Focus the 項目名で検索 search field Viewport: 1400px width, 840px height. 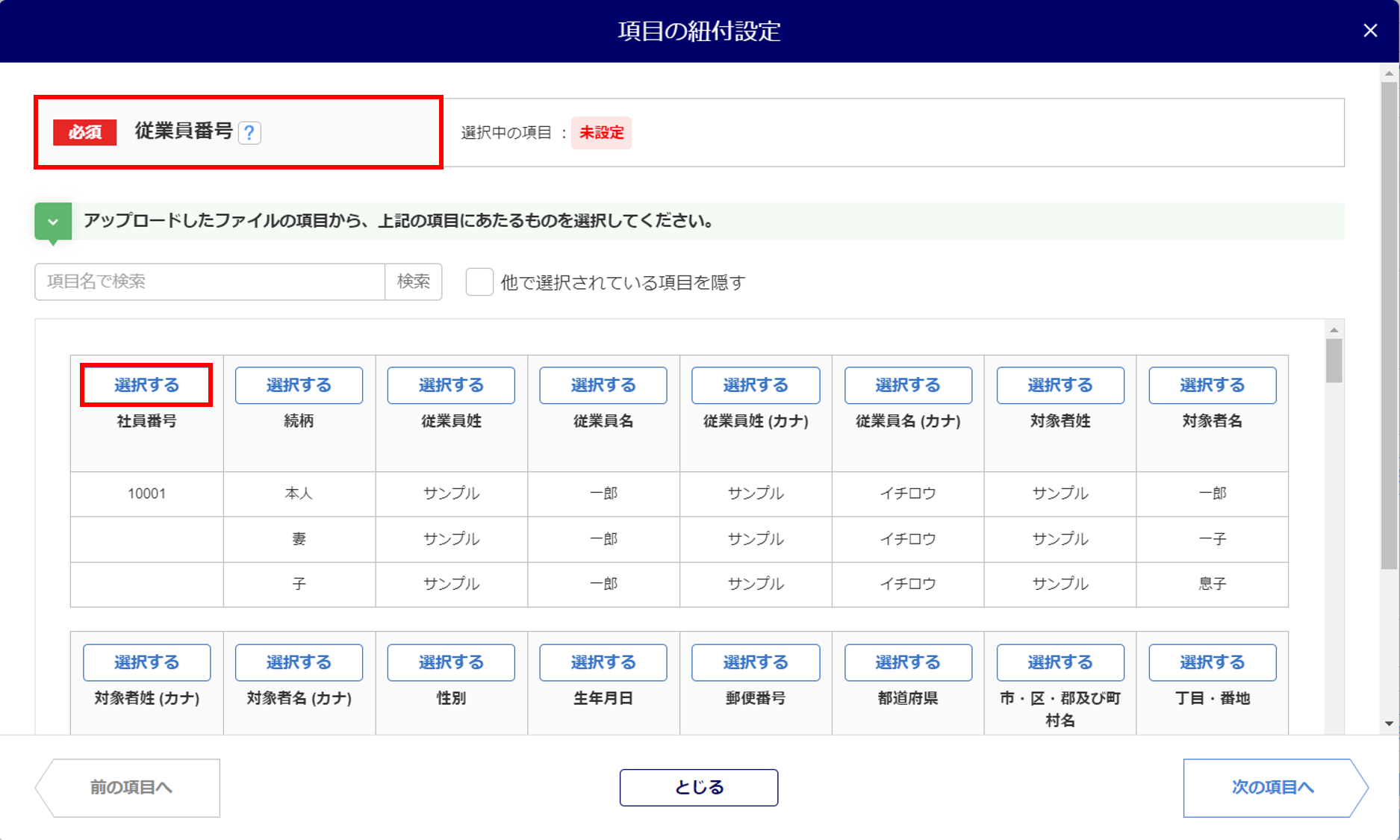point(210,281)
